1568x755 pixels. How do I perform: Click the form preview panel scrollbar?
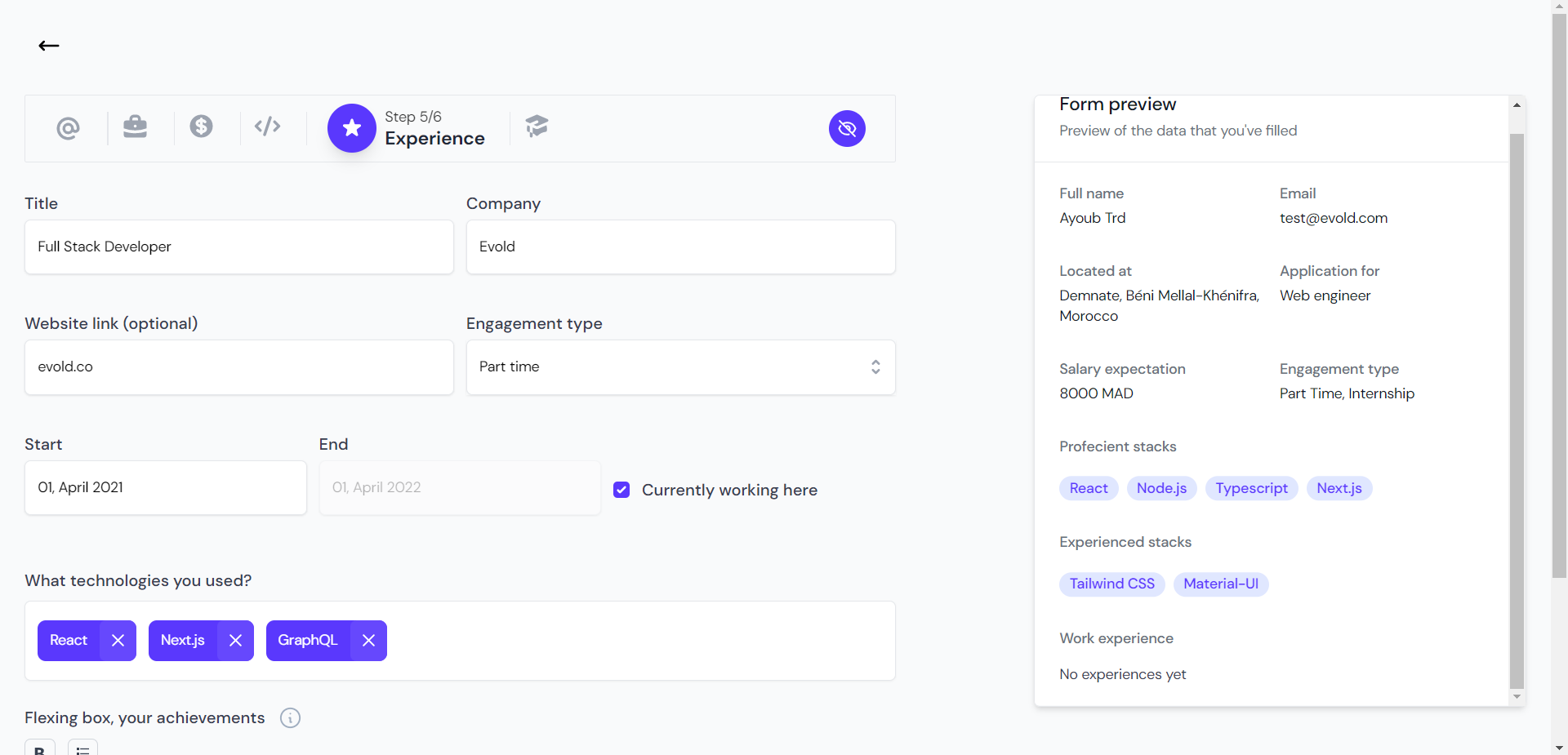[1517, 408]
